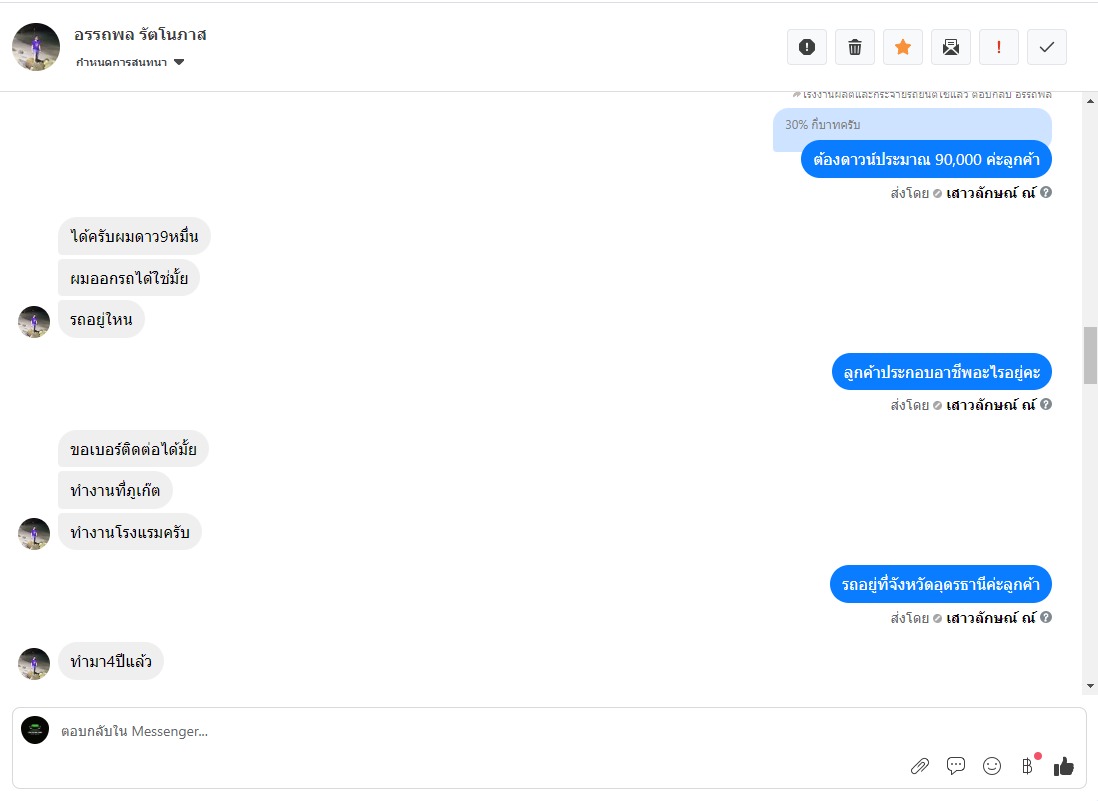
Task: Click the baht payment request icon
Action: [1027, 766]
